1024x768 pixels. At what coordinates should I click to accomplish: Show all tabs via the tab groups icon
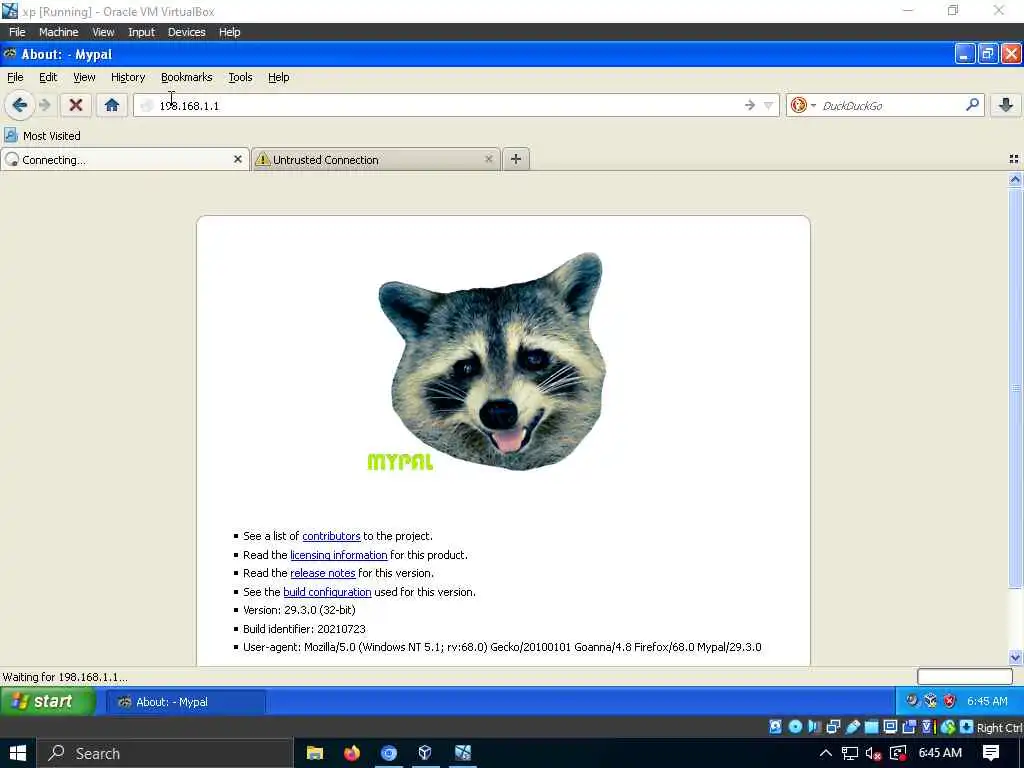1014,159
